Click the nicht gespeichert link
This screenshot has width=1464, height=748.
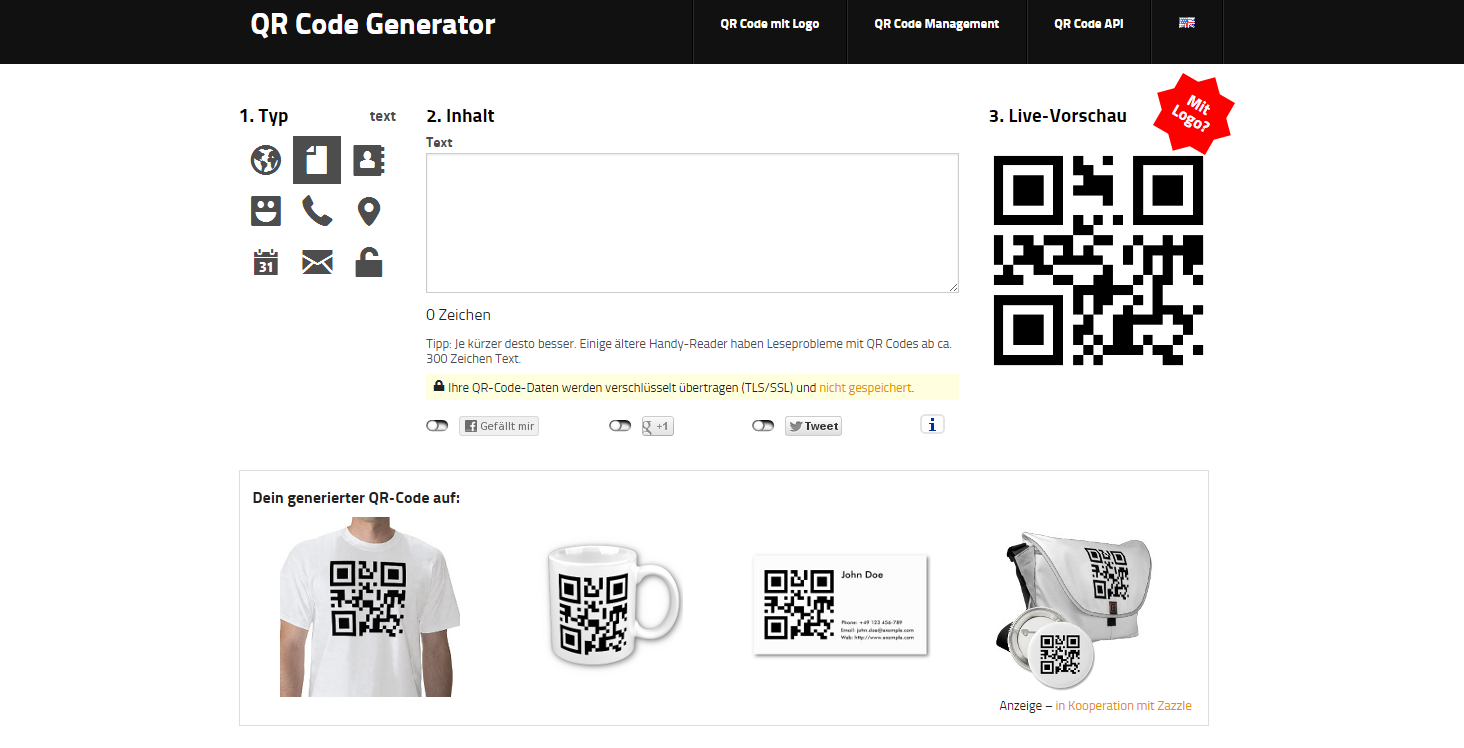tap(866, 387)
